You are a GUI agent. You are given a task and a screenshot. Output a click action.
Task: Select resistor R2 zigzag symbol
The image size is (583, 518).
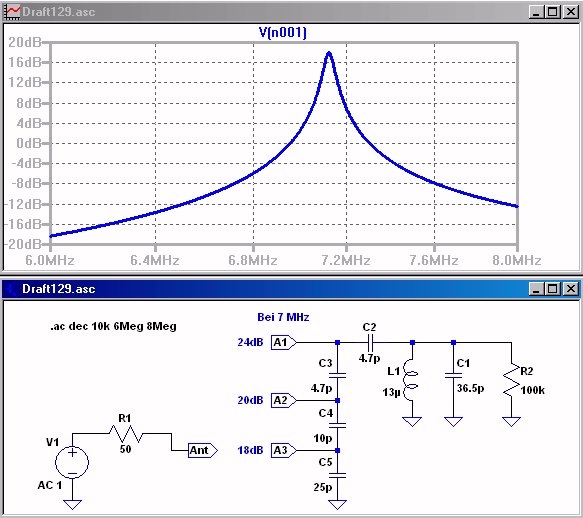(511, 380)
